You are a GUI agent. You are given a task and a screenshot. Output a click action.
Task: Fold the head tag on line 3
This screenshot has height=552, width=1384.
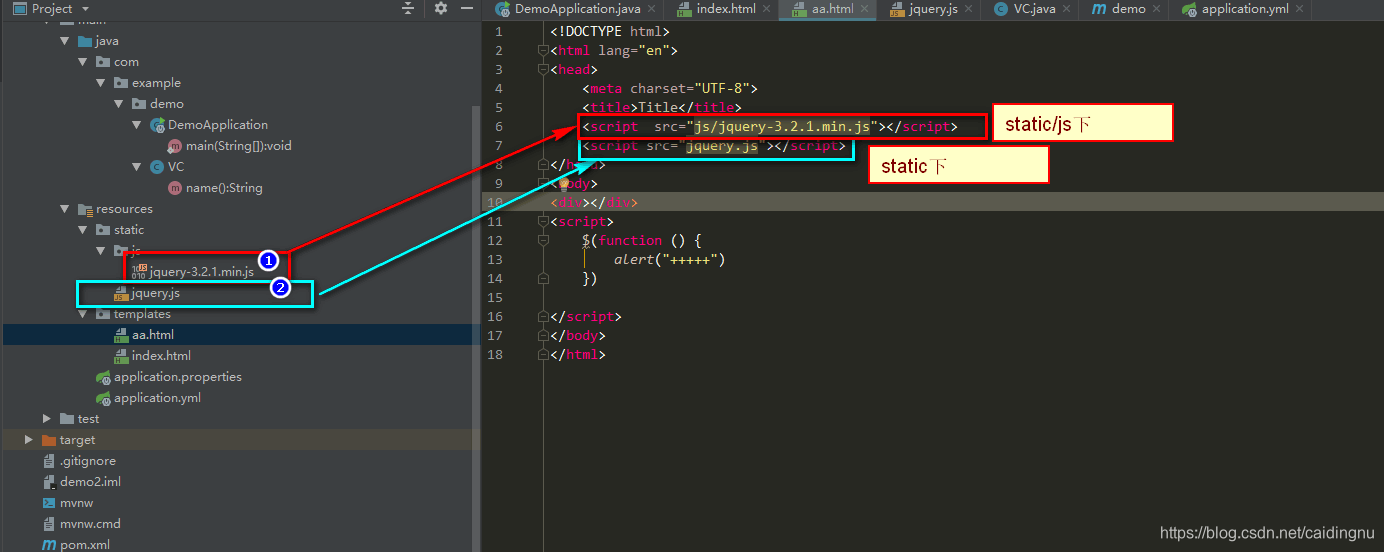[544, 70]
